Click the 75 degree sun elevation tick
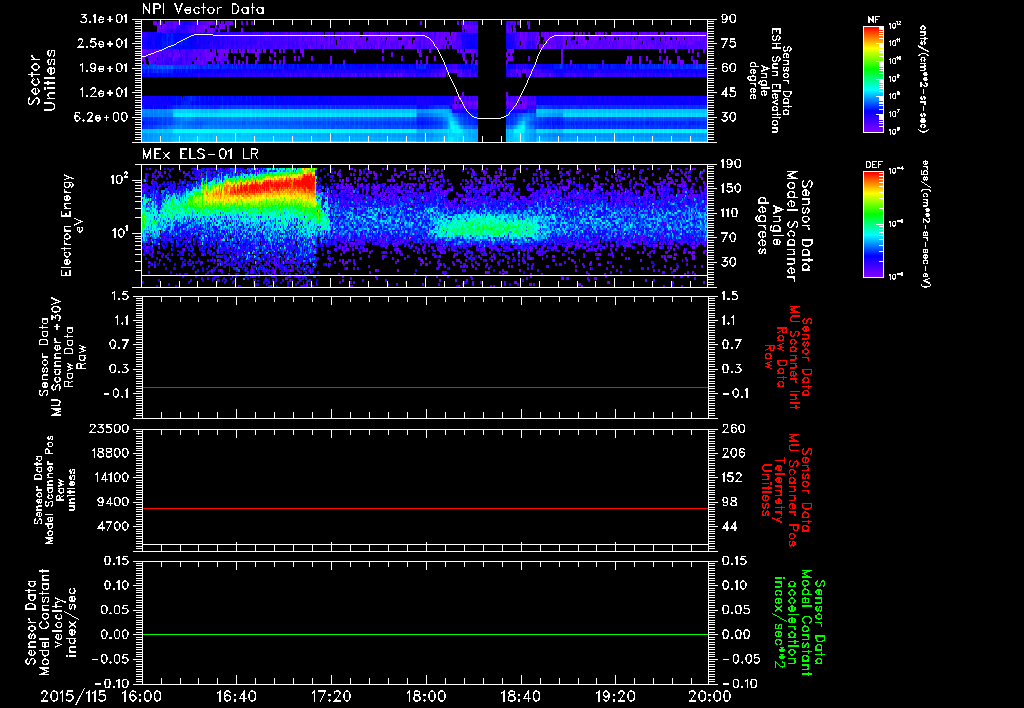This screenshot has height=708, width=1024. (729, 43)
